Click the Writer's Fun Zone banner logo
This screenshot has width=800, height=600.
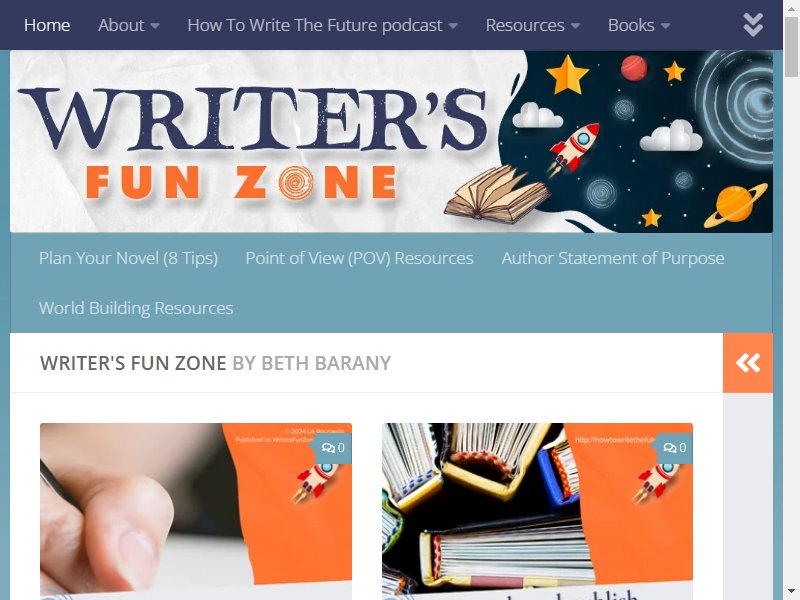coord(391,141)
